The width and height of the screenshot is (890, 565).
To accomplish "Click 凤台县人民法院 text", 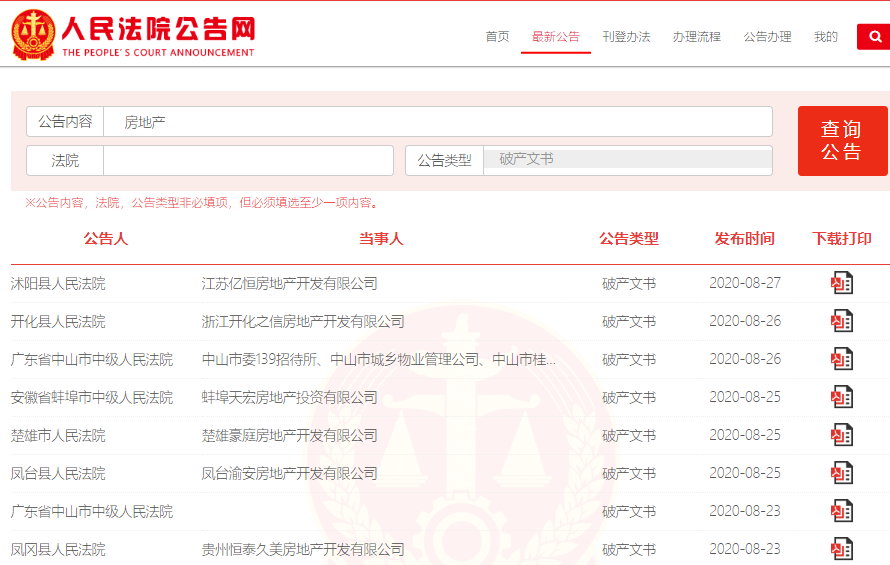I will coord(58,474).
